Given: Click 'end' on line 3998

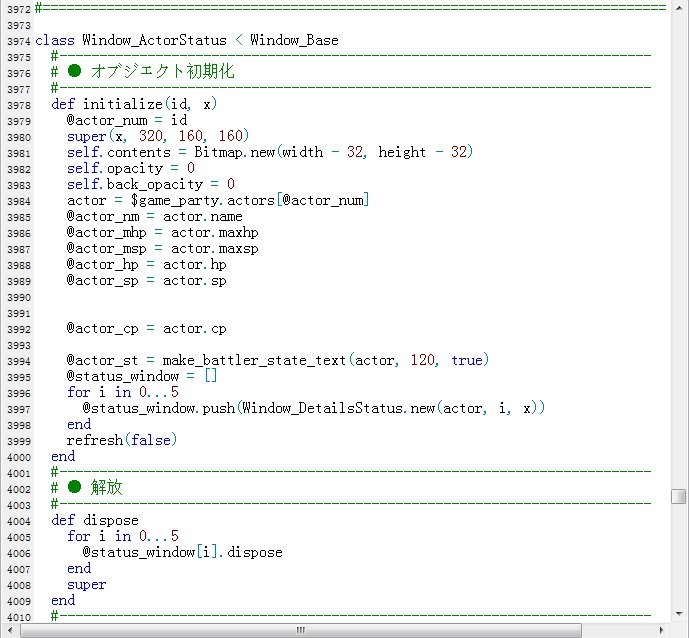Looking at the screenshot, I should [x=79, y=424].
